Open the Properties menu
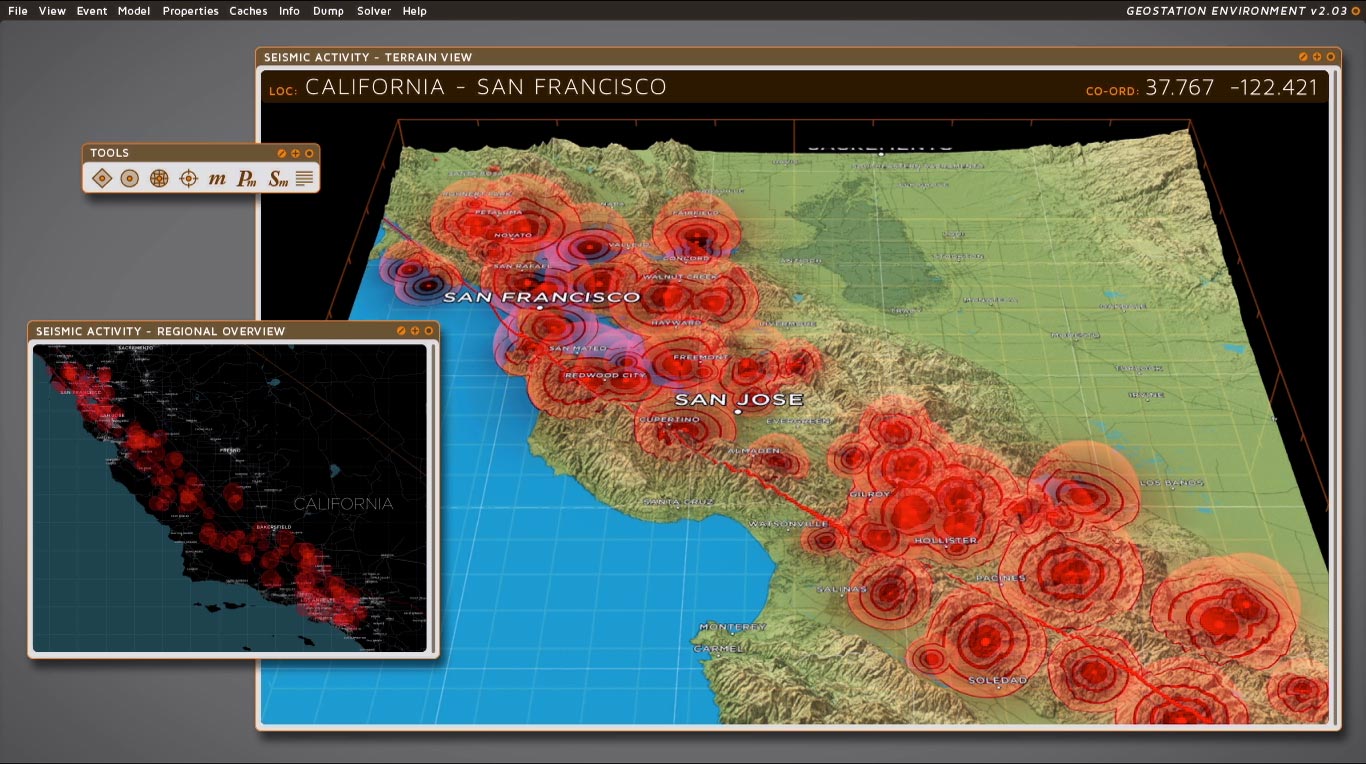This screenshot has width=1366, height=764. (x=190, y=11)
